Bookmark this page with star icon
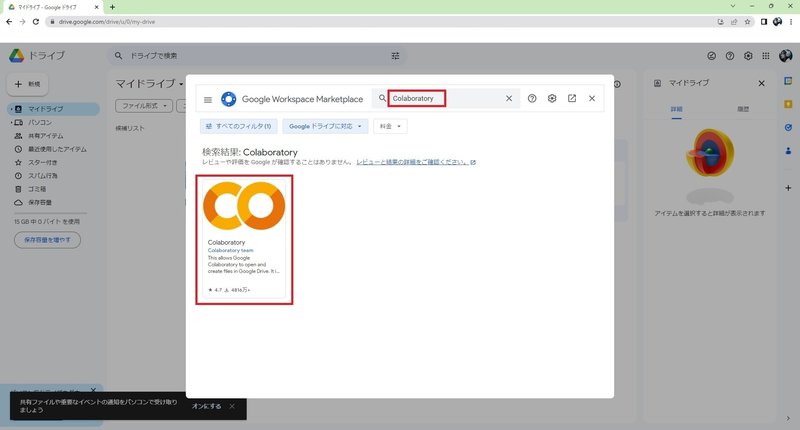The width and height of the screenshot is (800, 430). [747, 22]
